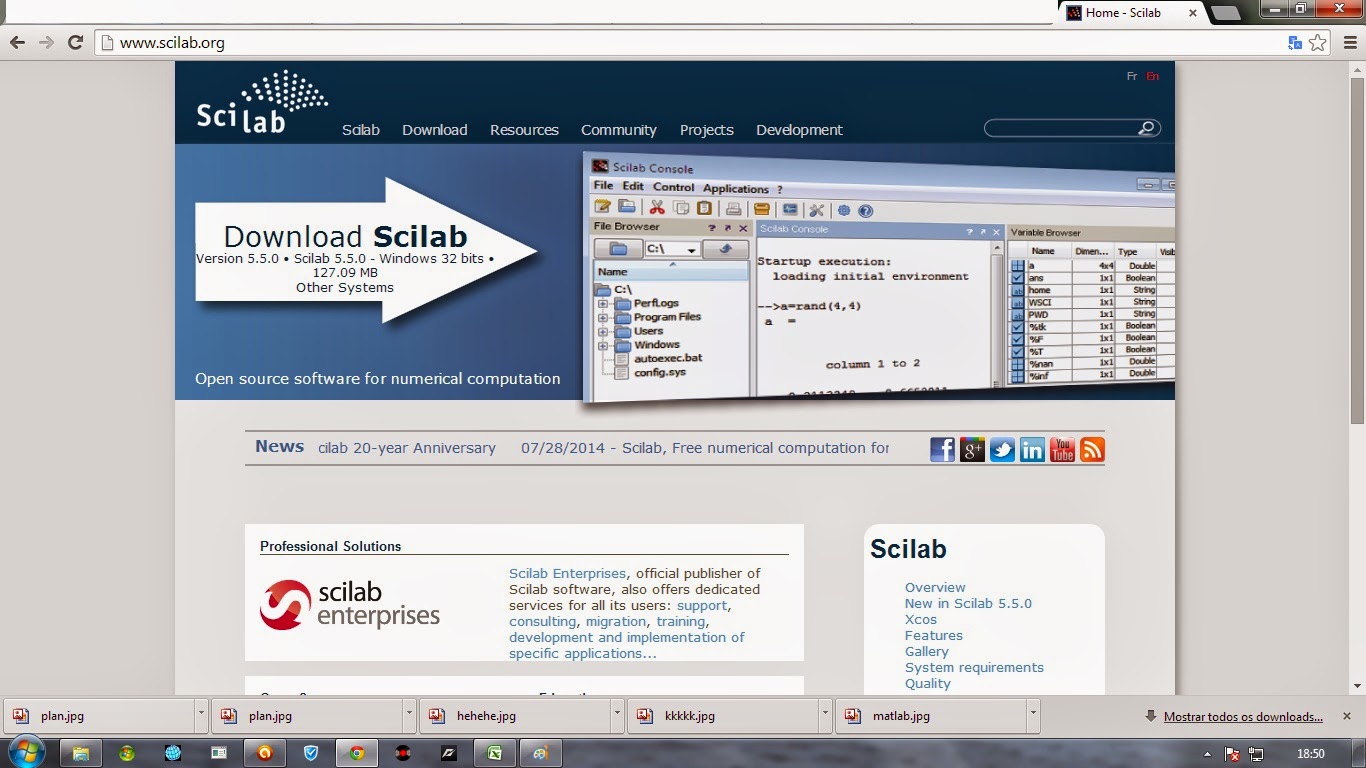Open the Twitter social icon
This screenshot has height=768, width=1366.
click(1003, 449)
